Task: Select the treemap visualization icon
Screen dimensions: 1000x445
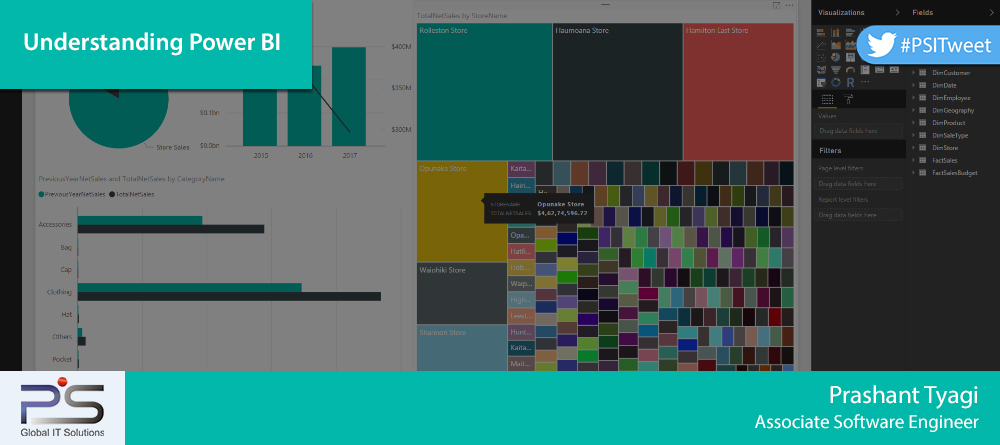Action: 850,57
